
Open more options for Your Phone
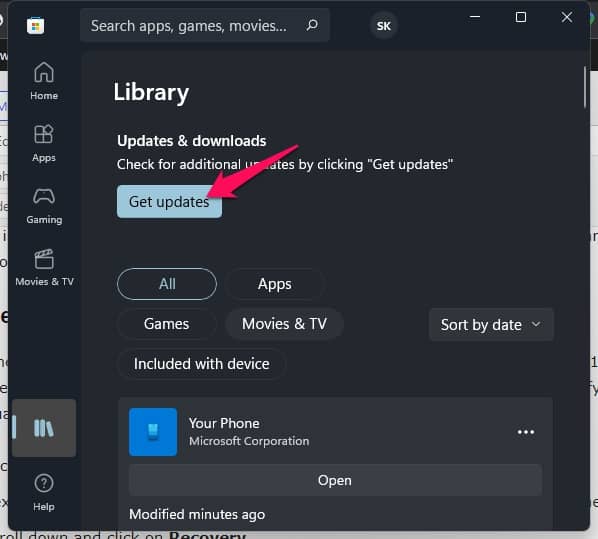526,432
